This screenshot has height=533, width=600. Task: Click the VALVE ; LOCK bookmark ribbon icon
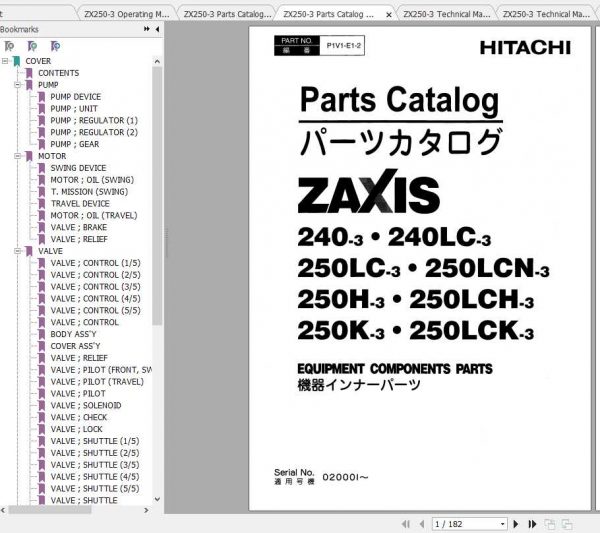[x=42, y=429]
